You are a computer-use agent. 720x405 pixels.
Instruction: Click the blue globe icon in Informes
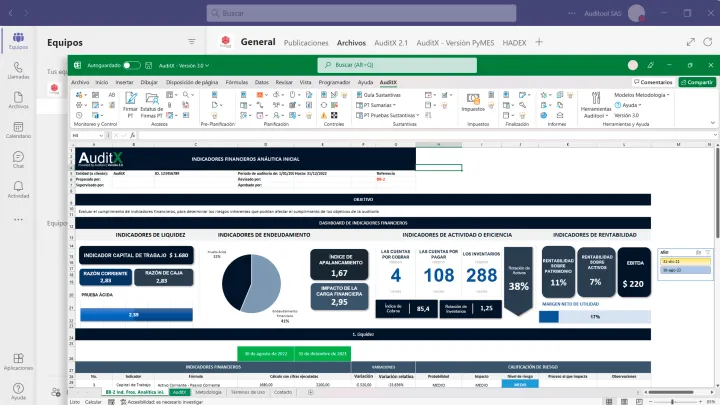click(x=544, y=116)
